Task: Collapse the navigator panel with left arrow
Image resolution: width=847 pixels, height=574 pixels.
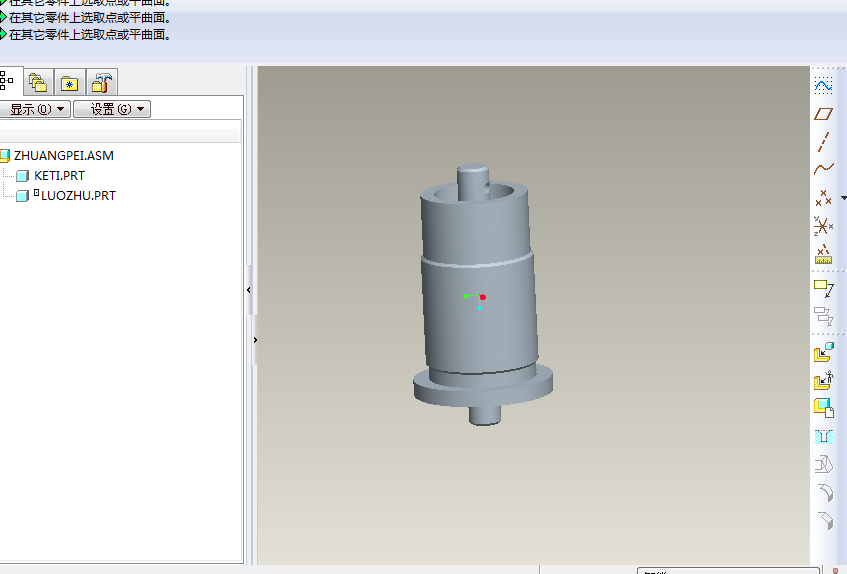Action: click(x=249, y=290)
